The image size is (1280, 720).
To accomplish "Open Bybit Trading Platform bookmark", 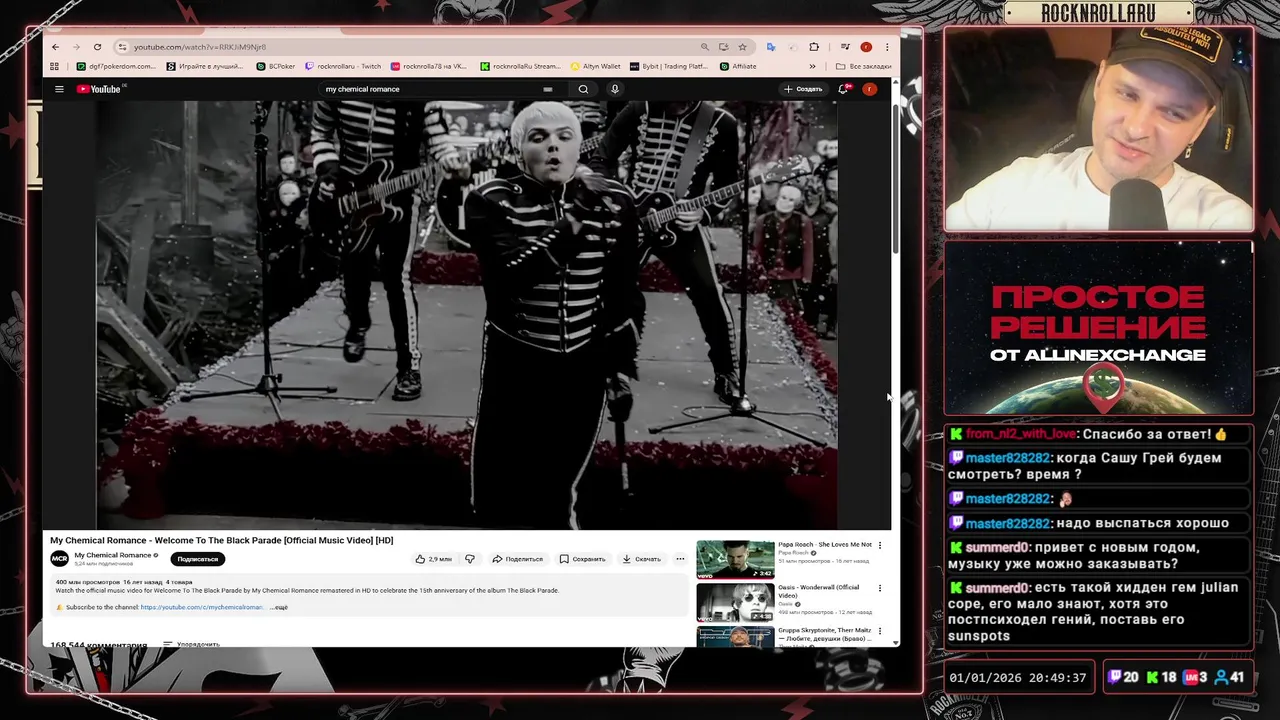I will tap(669, 66).
